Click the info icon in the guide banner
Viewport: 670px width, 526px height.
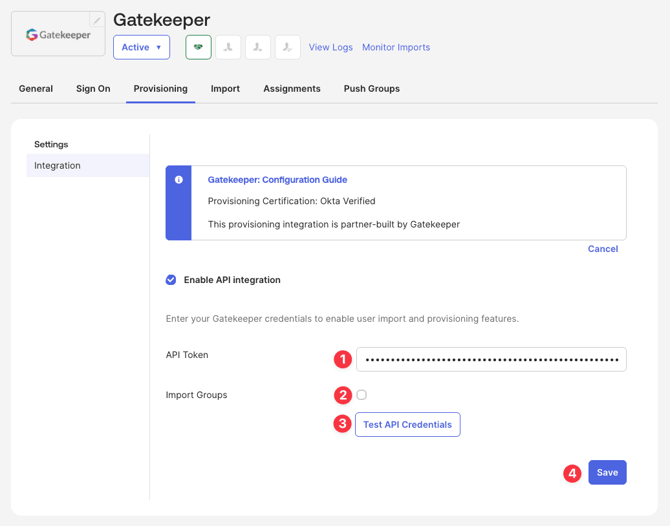(x=179, y=180)
